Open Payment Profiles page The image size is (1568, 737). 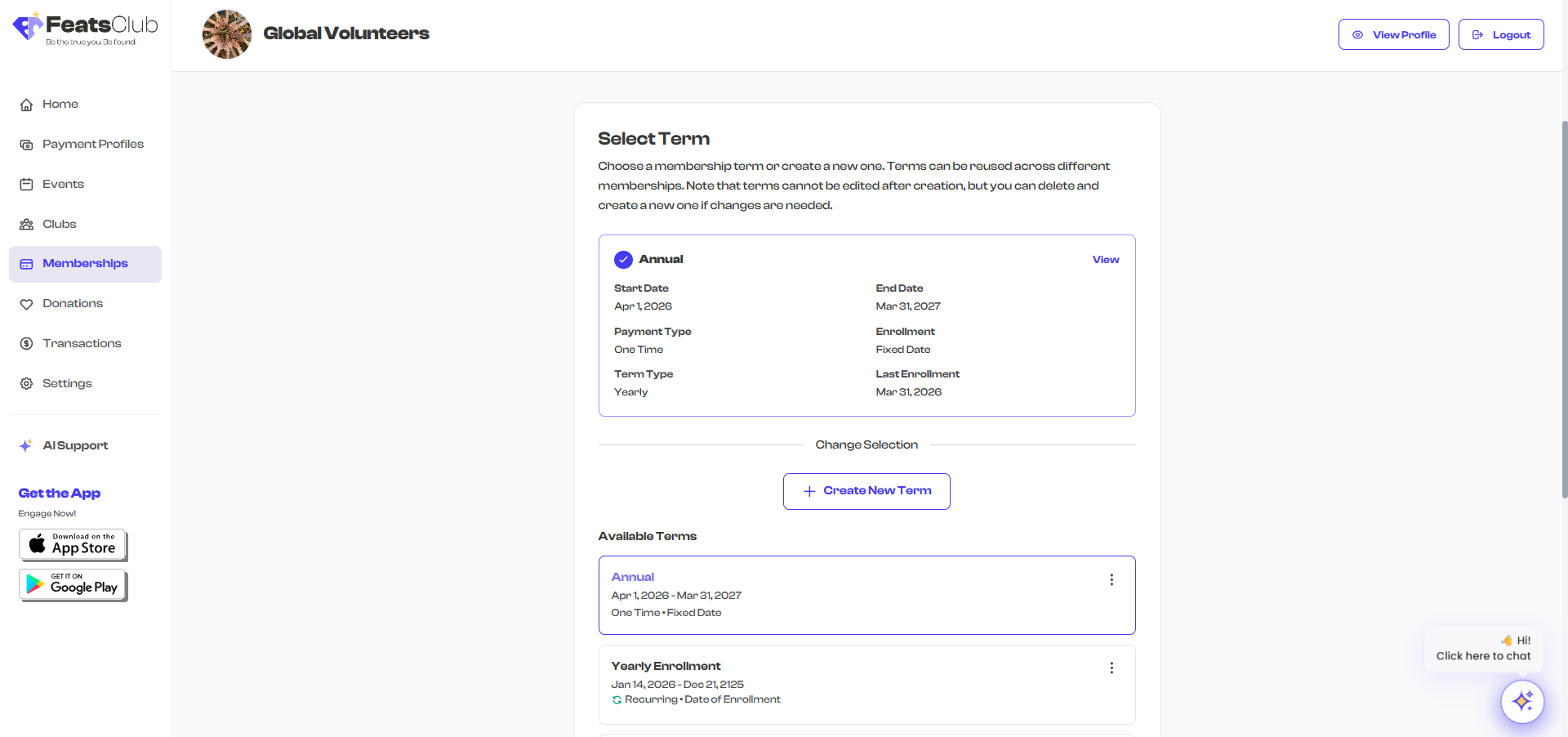coord(85,145)
